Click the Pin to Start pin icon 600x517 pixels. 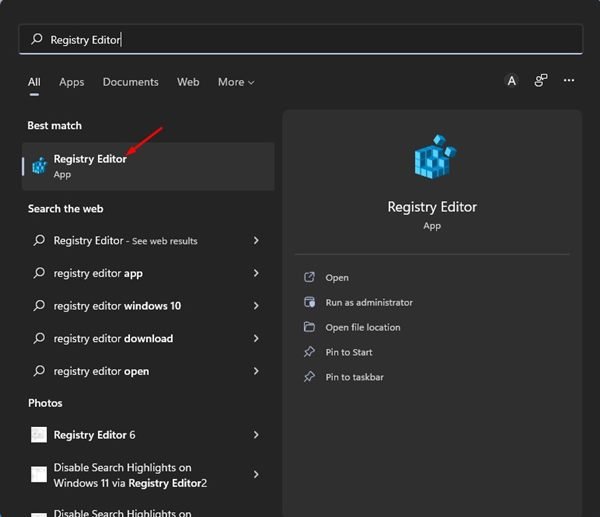pyautogui.click(x=309, y=352)
